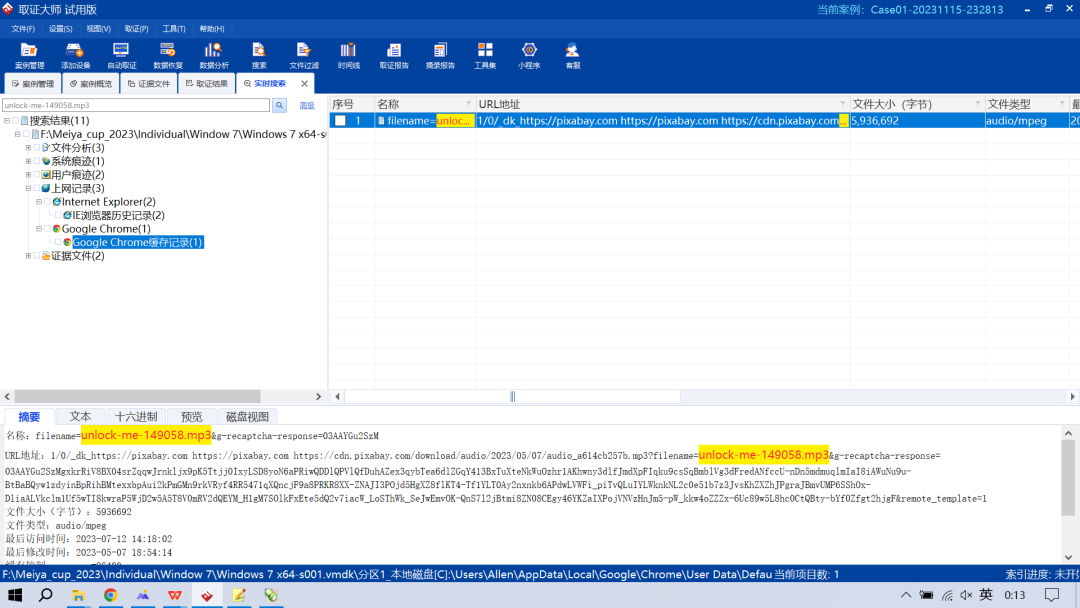Open File Explorer from taskbar
The width and height of the screenshot is (1080, 608).
79,595
